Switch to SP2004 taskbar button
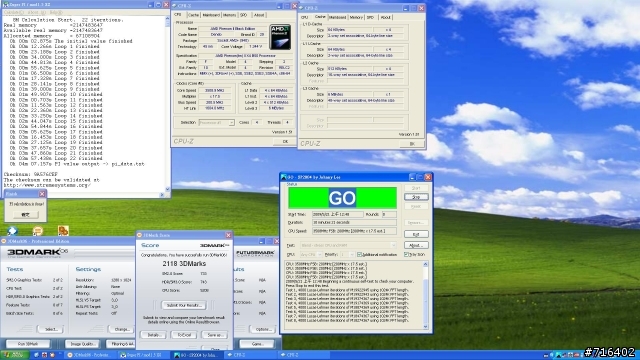The image size is (640, 360). click(197, 355)
